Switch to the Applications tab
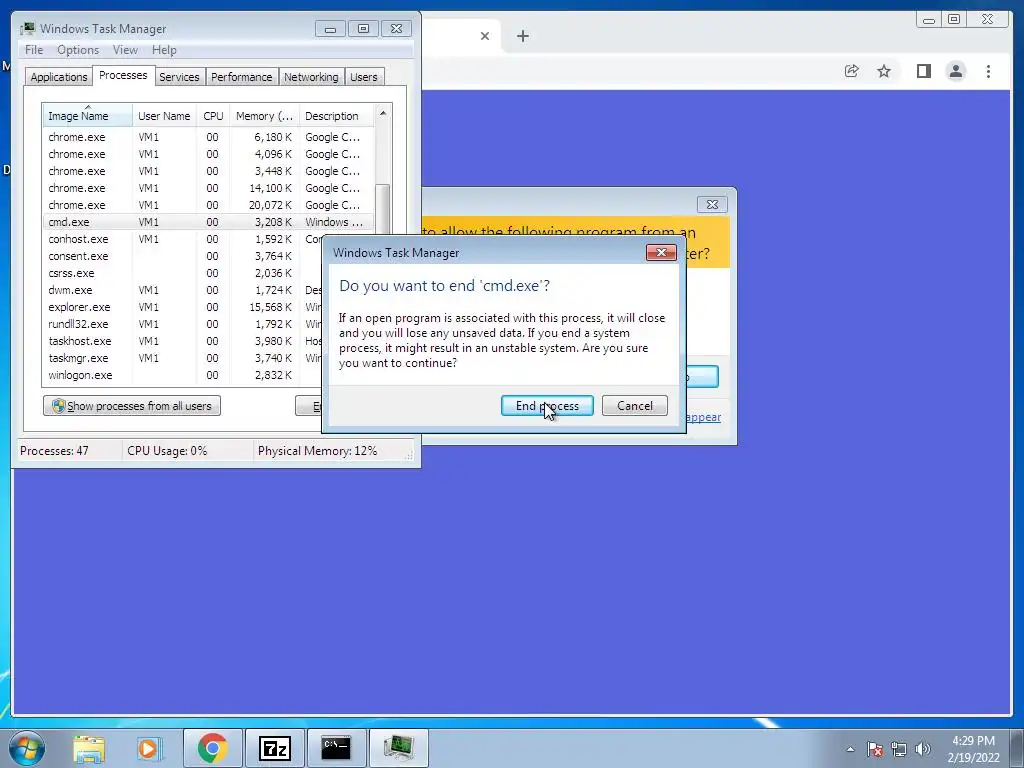This screenshot has height=768, width=1024. click(58, 77)
